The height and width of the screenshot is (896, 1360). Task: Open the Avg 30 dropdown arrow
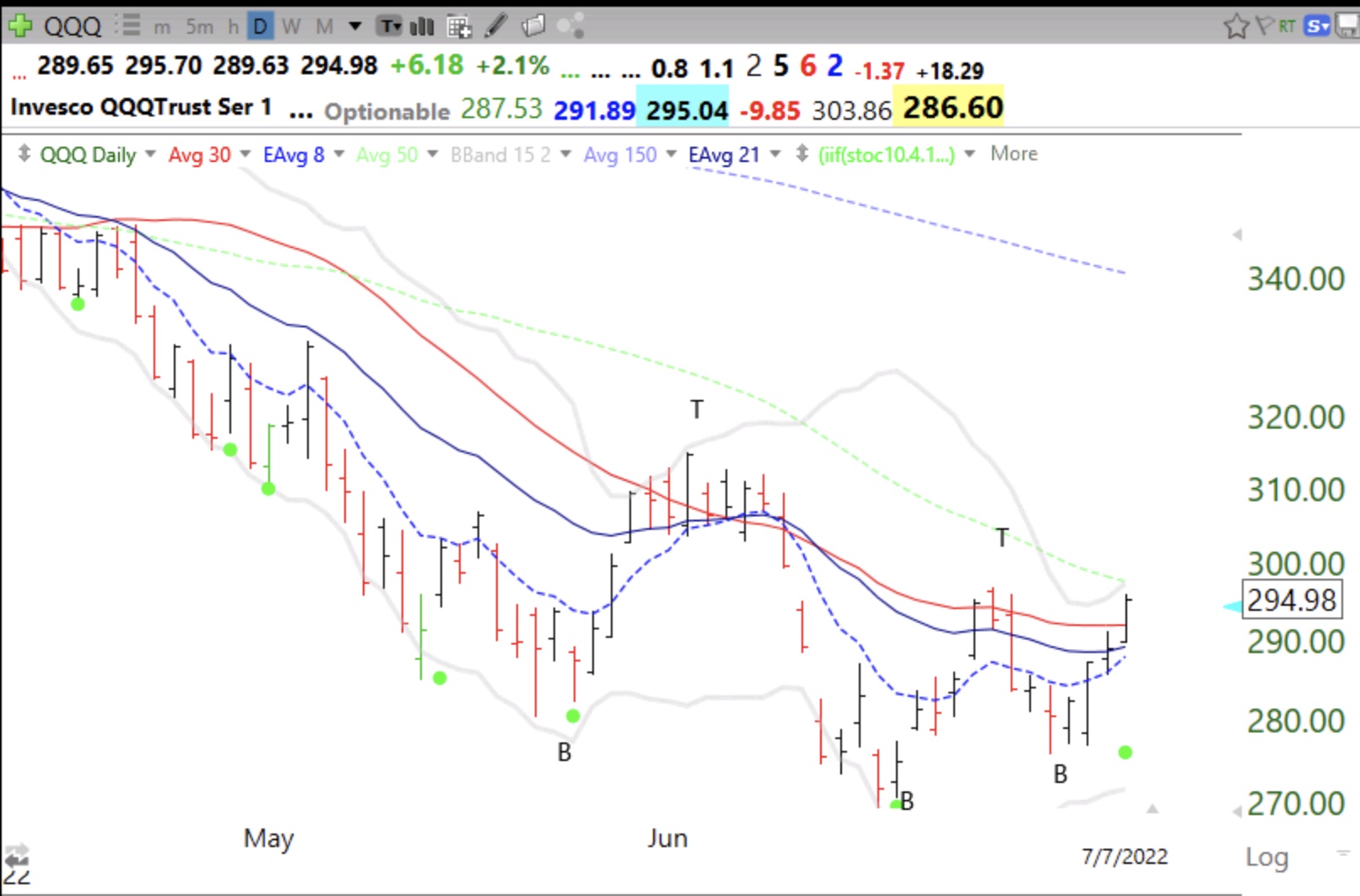click(x=246, y=154)
